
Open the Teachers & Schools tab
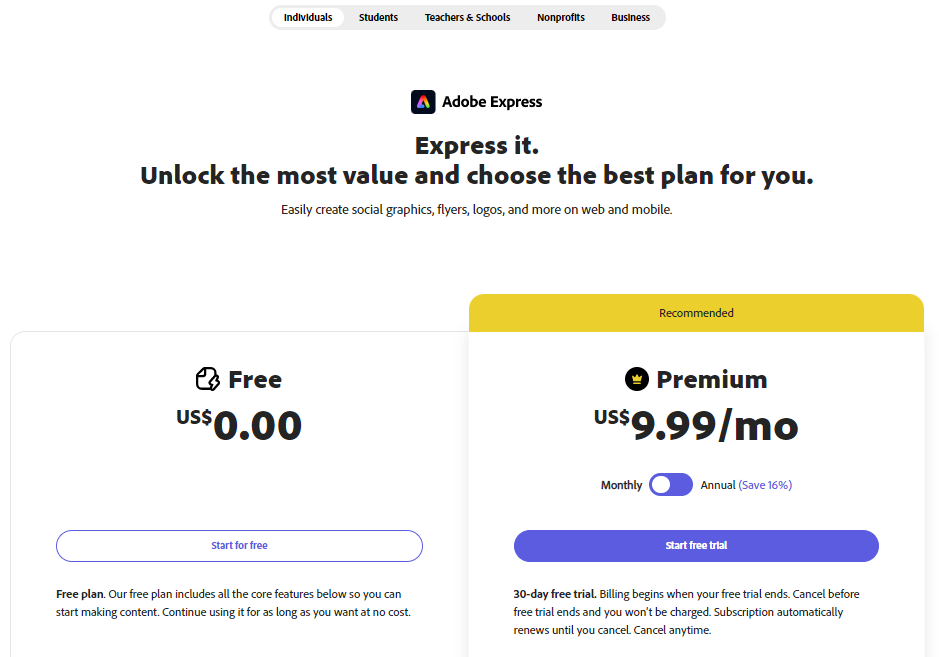pos(467,17)
